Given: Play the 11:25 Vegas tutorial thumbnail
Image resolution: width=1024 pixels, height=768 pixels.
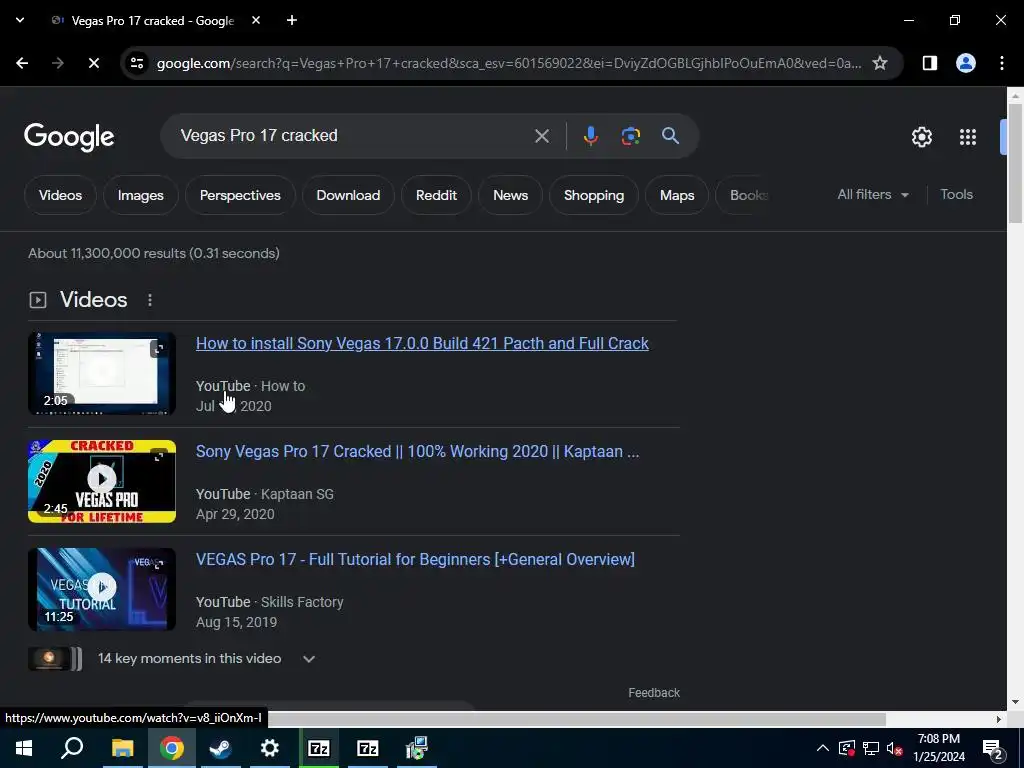Looking at the screenshot, I should coord(102,589).
